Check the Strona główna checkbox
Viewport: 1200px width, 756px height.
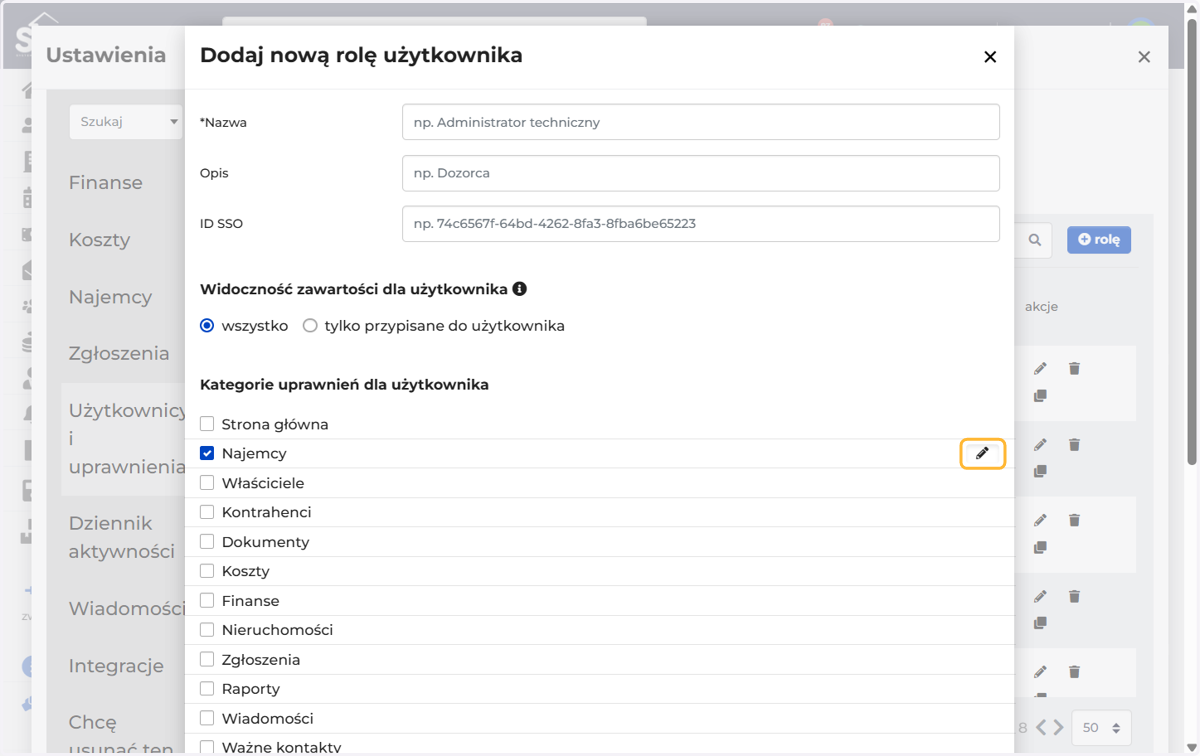click(x=207, y=424)
